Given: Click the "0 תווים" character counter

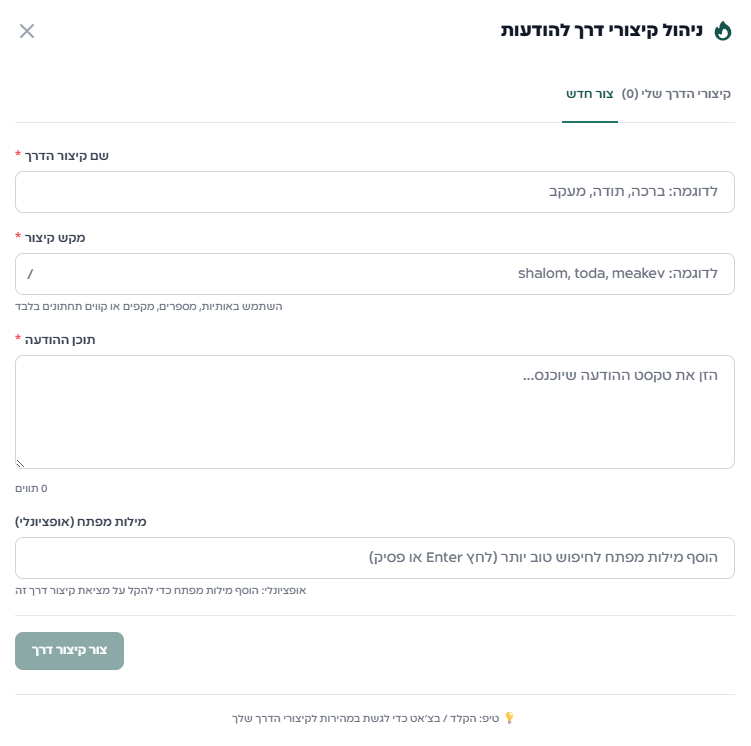Looking at the screenshot, I should [31, 489].
